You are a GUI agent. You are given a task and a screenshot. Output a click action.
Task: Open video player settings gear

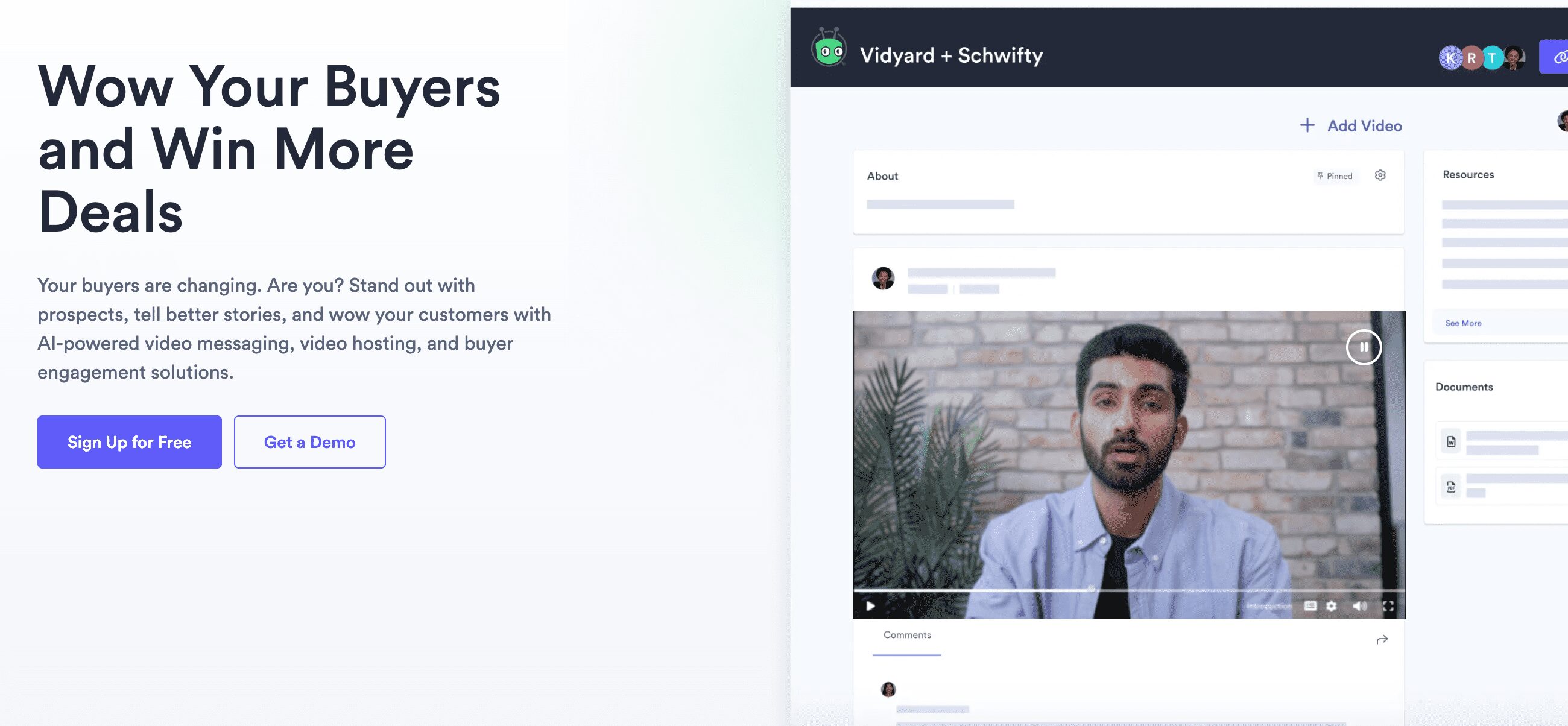(1331, 605)
